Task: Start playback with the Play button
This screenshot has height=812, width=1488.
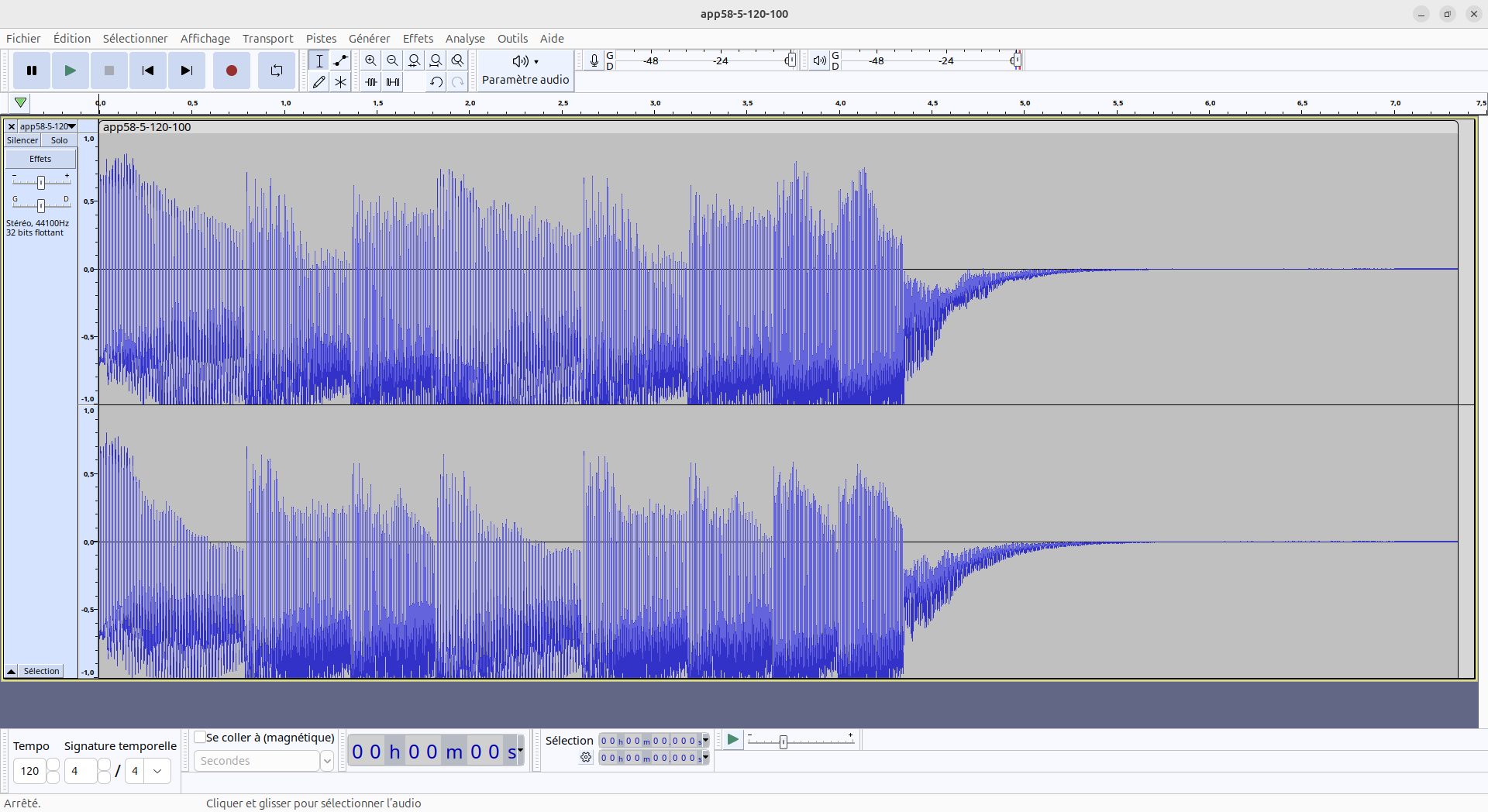Action: pyautogui.click(x=70, y=71)
